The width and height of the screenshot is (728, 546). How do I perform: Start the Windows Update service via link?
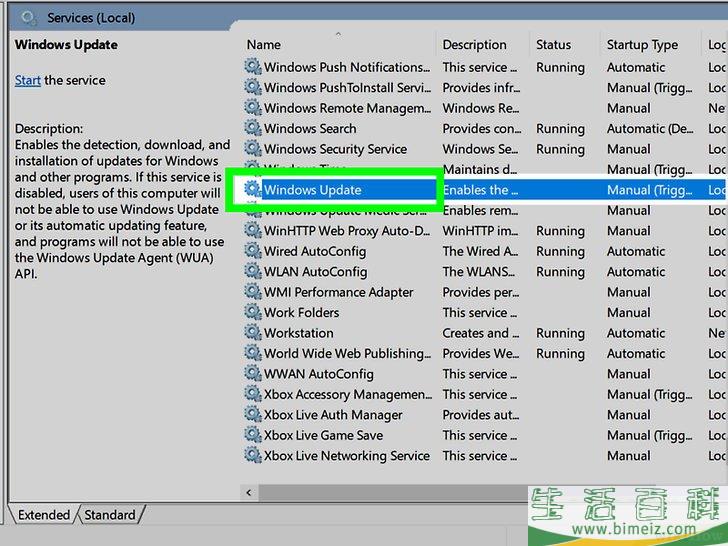(x=27, y=80)
